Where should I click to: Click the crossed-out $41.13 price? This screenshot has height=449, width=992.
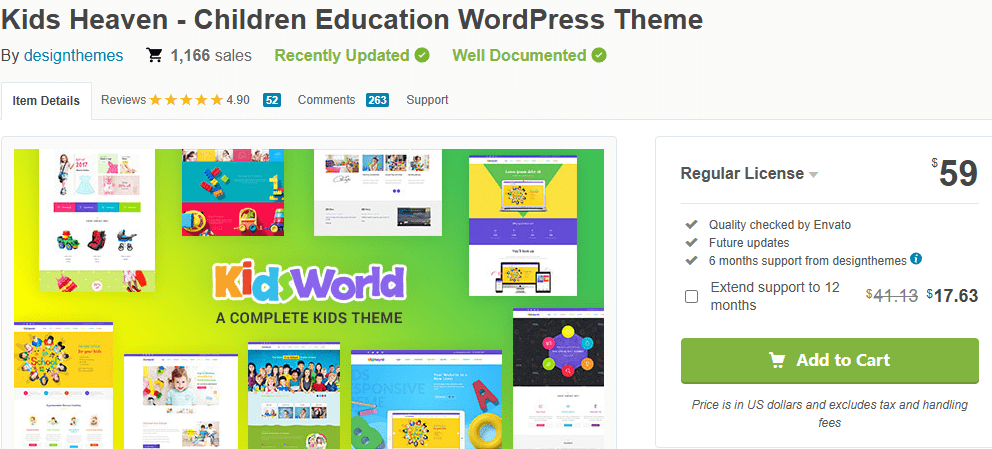pos(892,295)
